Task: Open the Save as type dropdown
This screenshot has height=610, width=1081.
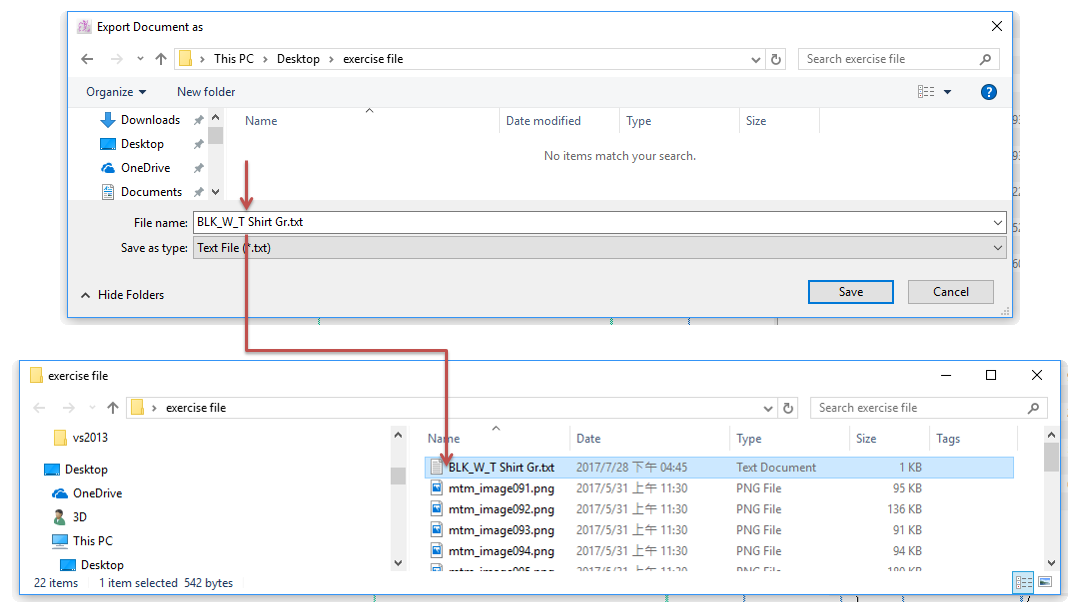Action: click(998, 248)
